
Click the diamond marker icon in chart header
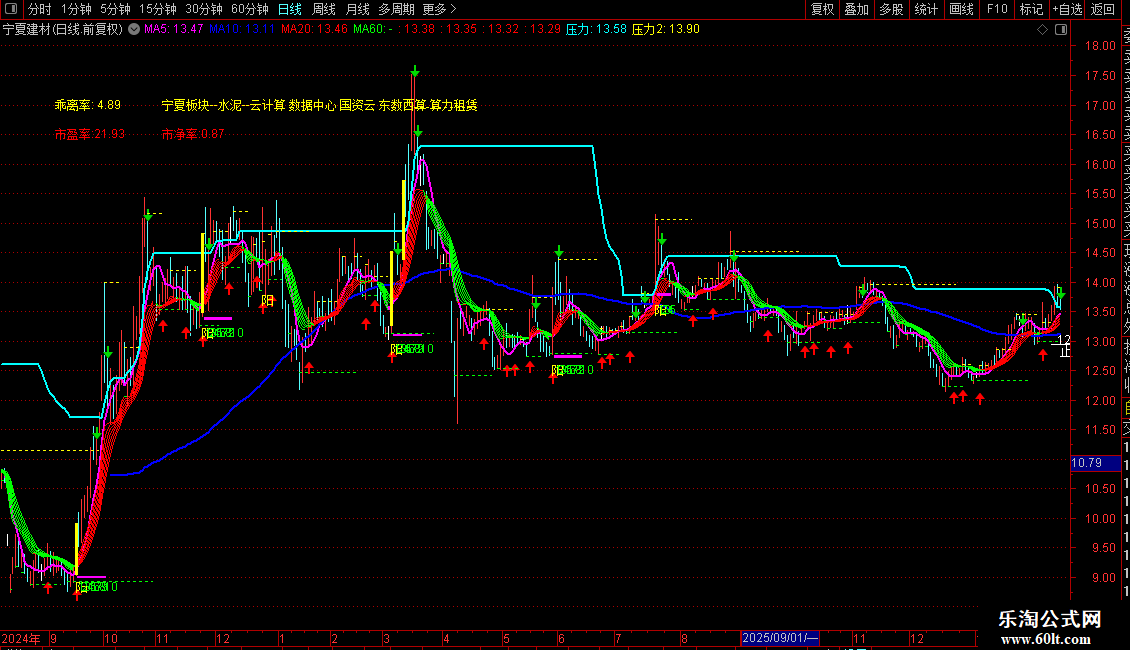pos(1042,29)
